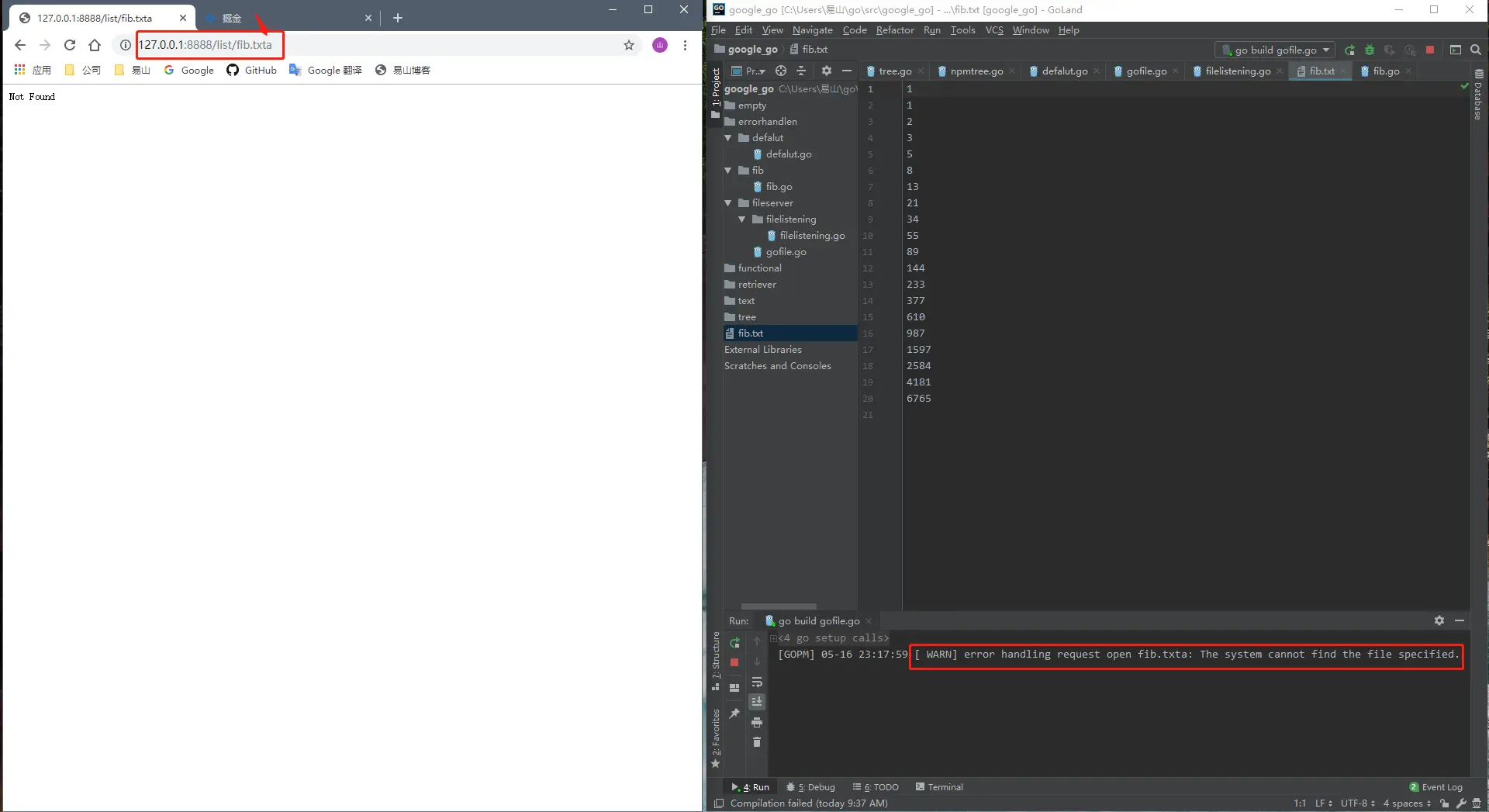Screen dimensions: 1489x812
Task: Open the GoLand File menu
Action: pyautogui.click(x=718, y=30)
